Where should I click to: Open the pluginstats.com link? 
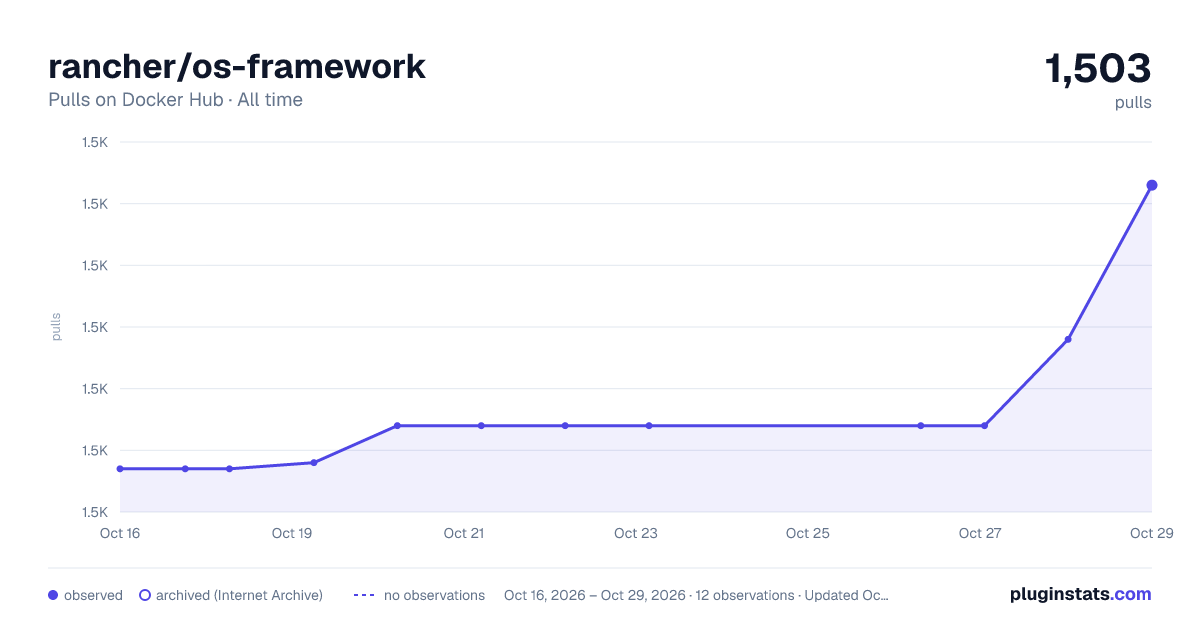point(1081,594)
